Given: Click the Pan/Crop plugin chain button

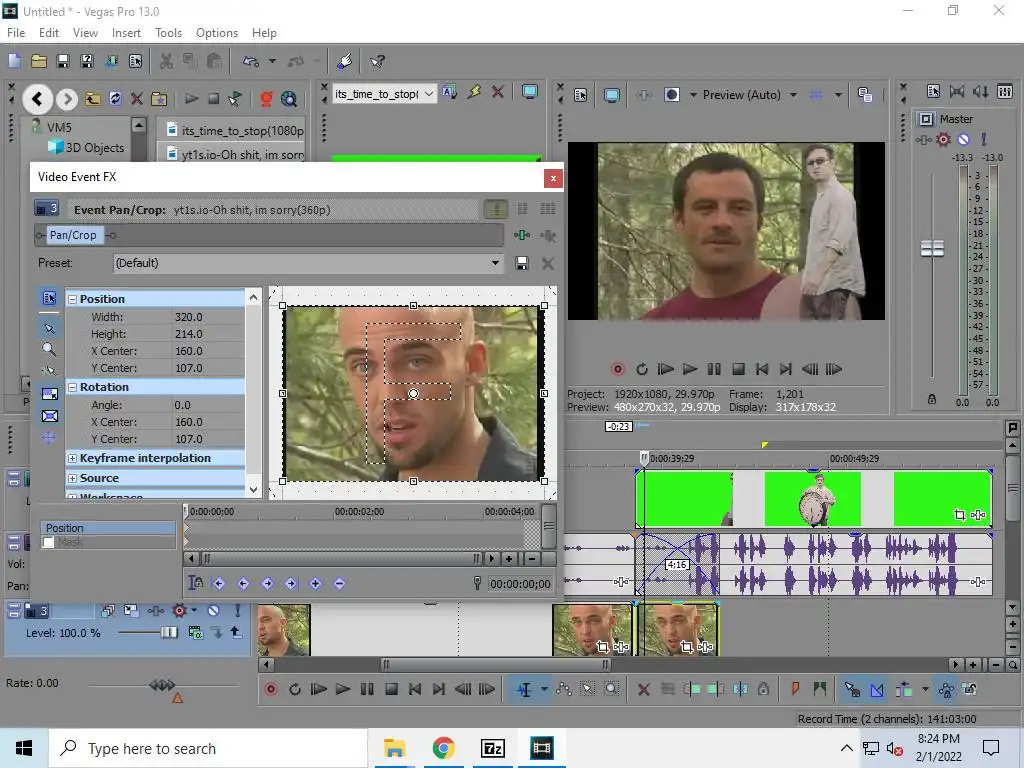Looking at the screenshot, I should point(73,235).
